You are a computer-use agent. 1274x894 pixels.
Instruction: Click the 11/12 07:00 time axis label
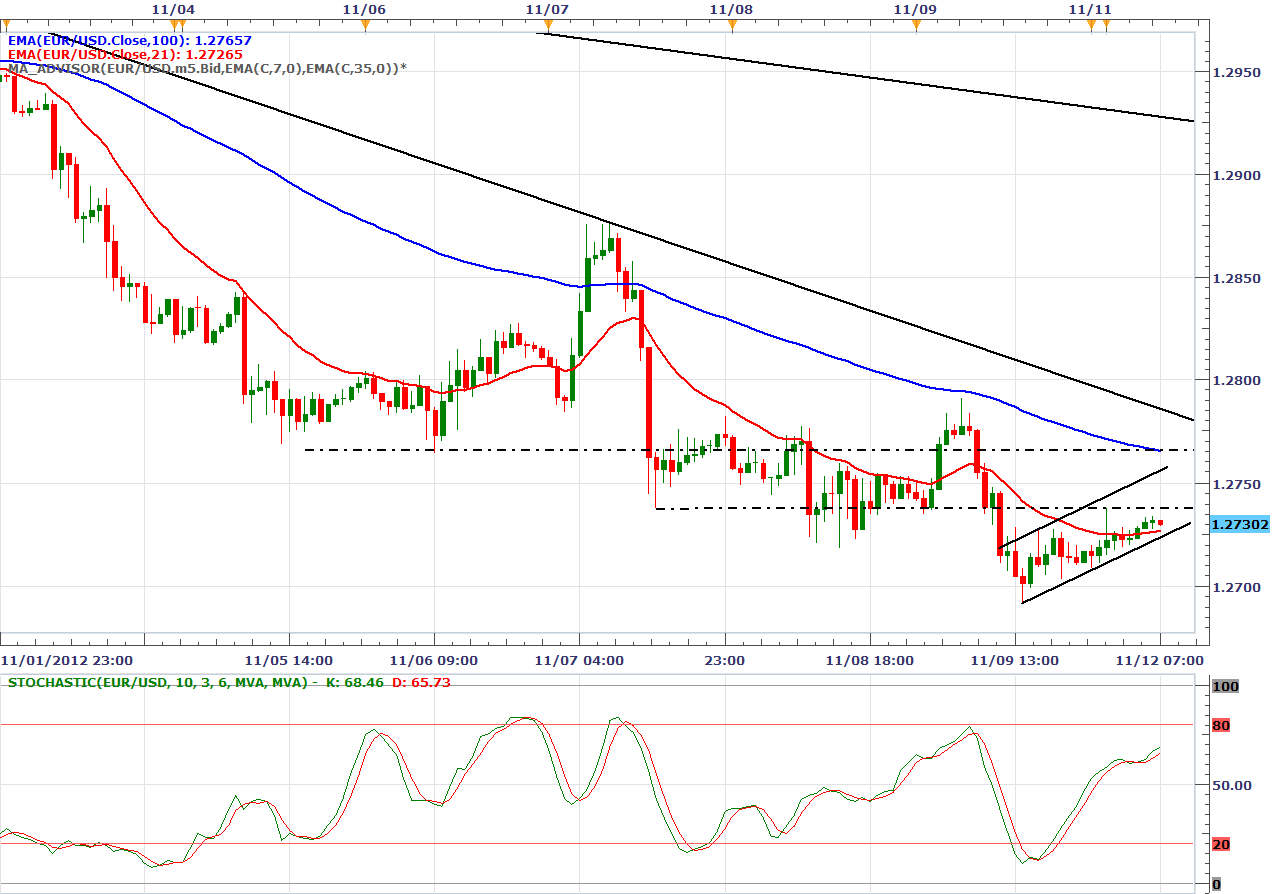tap(1160, 660)
